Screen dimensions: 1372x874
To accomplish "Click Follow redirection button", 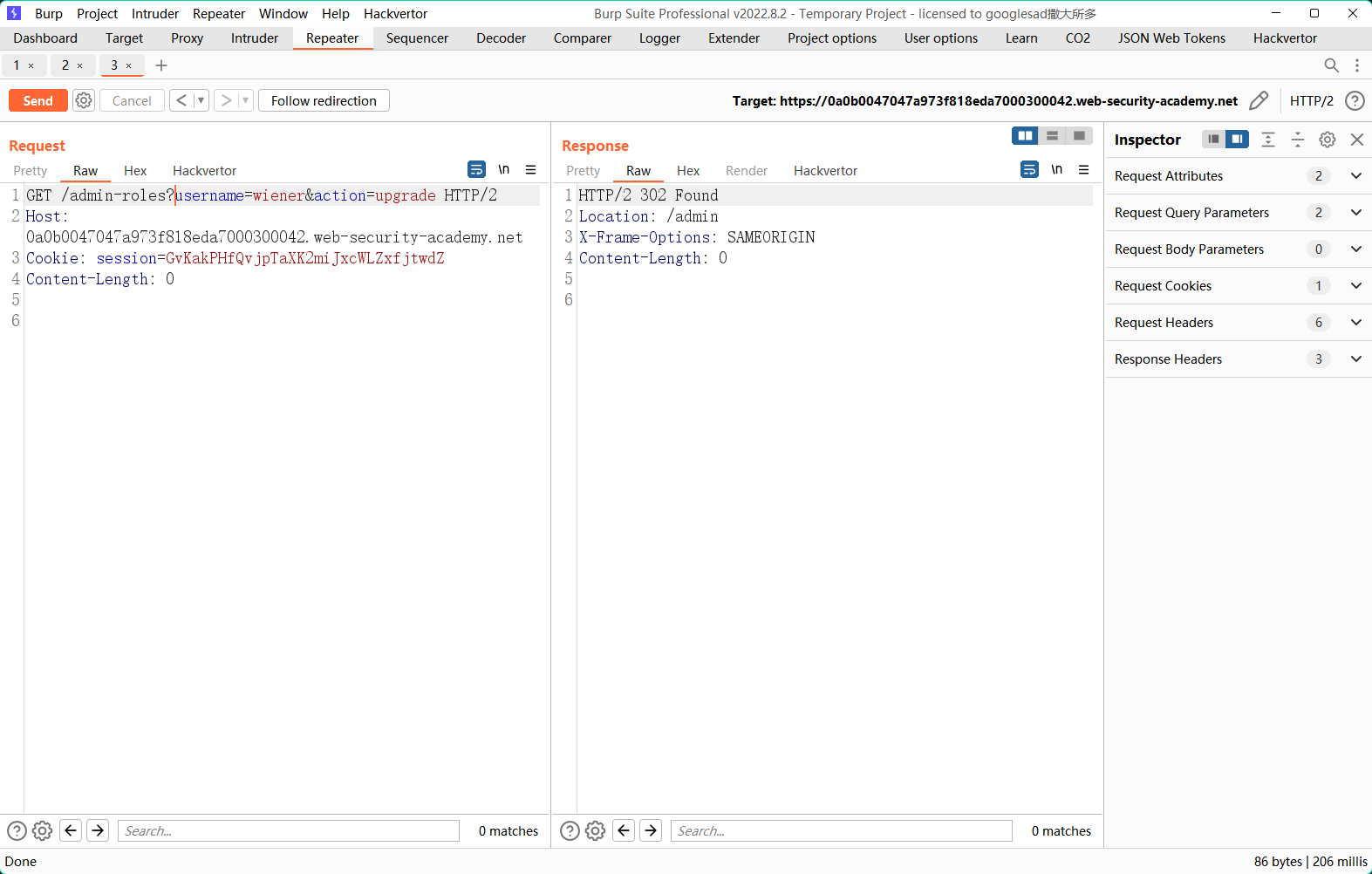I will pyautogui.click(x=324, y=100).
